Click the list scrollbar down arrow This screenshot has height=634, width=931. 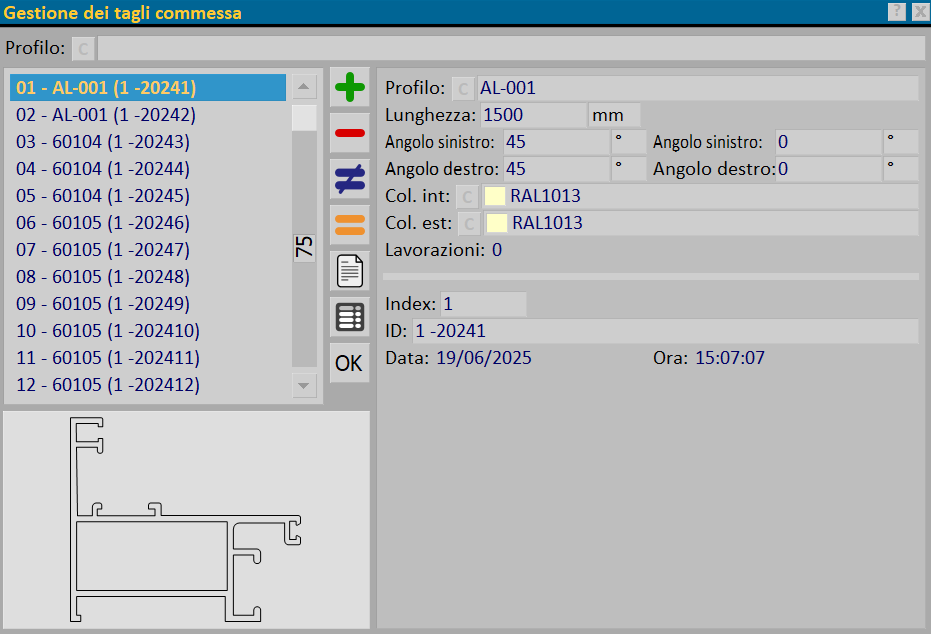pyautogui.click(x=304, y=386)
